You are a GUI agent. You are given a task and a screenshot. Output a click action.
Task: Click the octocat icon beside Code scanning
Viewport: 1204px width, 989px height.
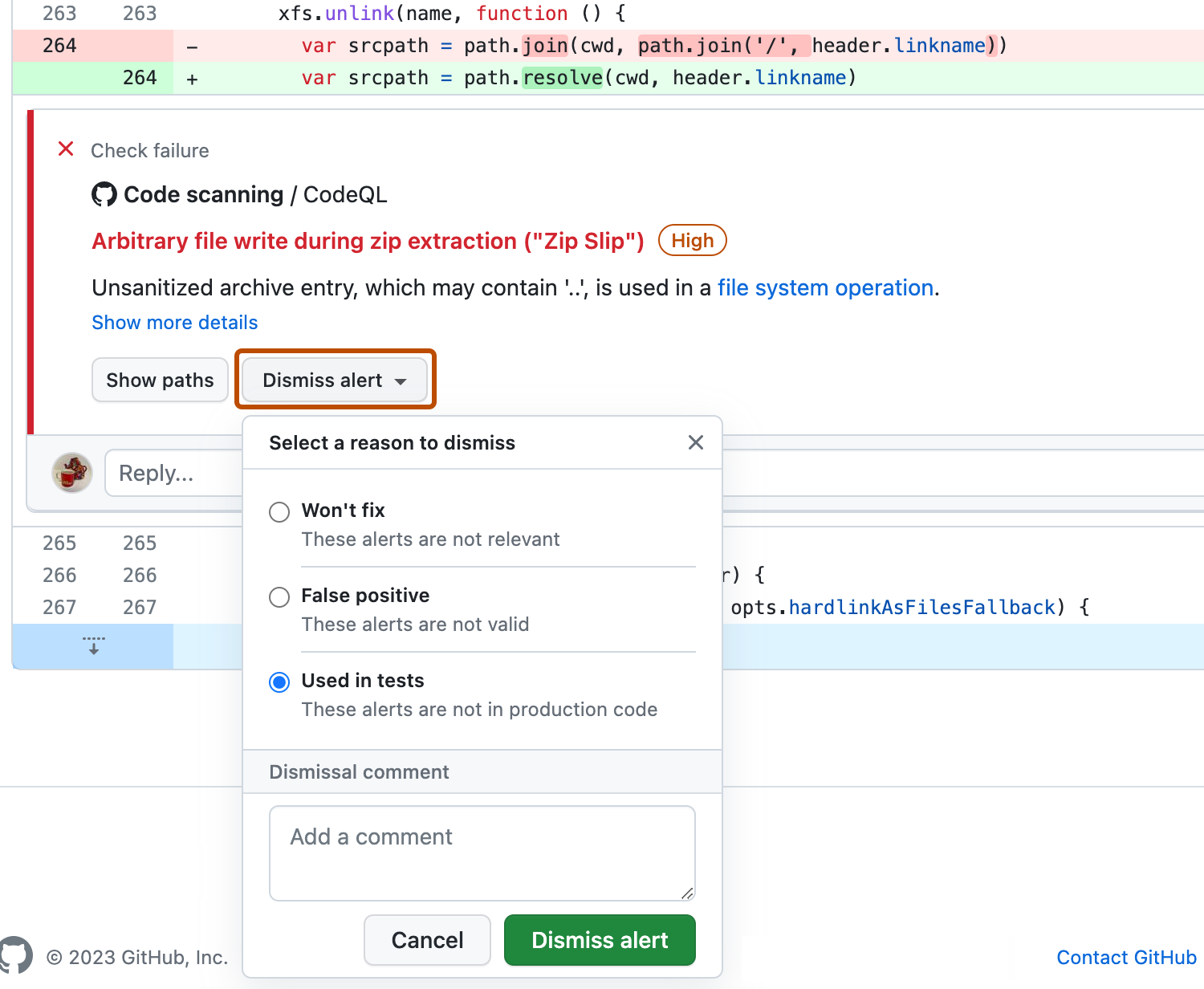point(104,193)
